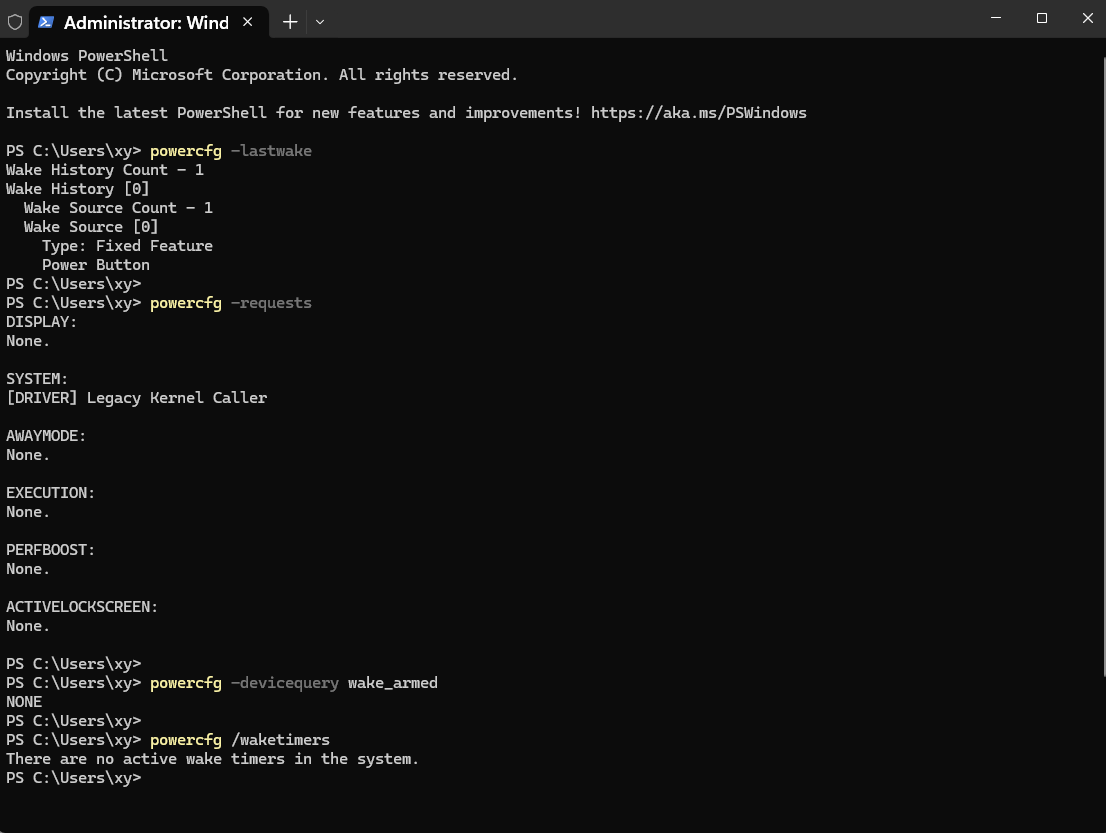
Task: Select the Administrator: Wind tab
Action: pyautogui.click(x=148, y=22)
